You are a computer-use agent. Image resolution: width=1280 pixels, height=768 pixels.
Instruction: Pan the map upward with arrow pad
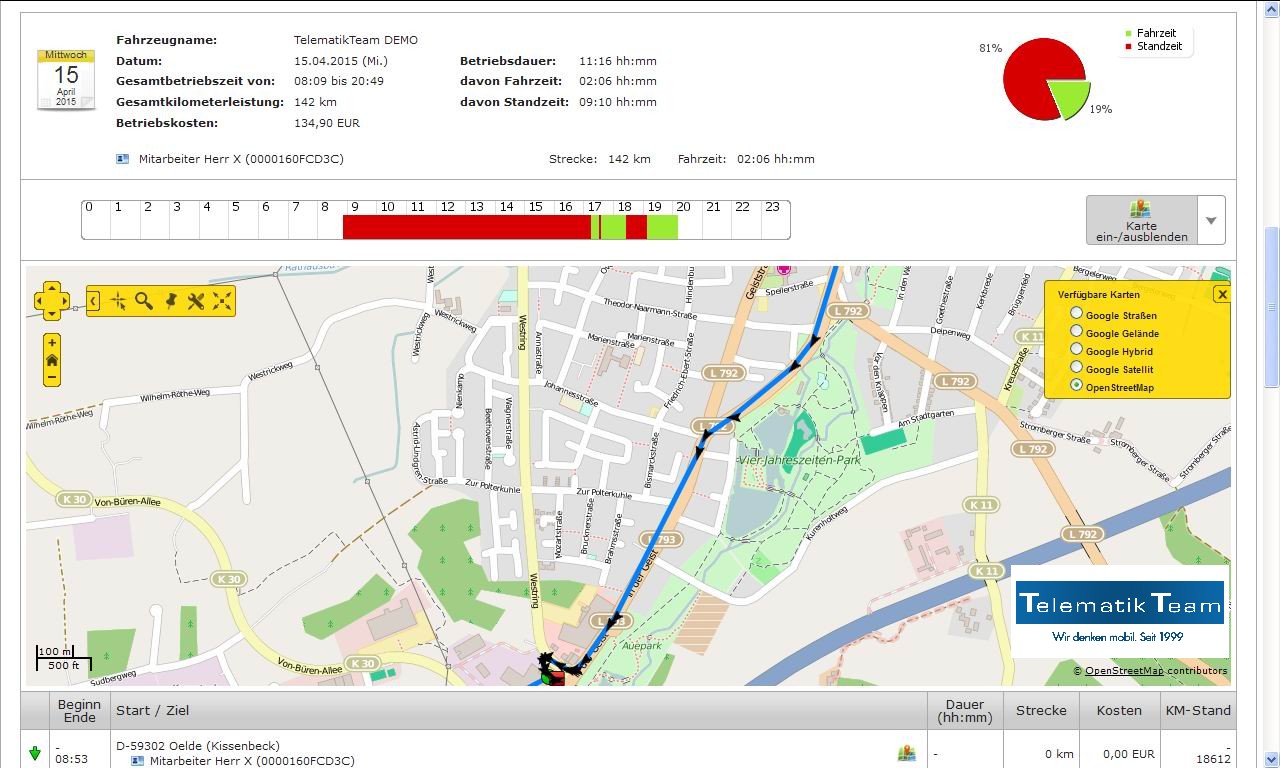(52, 289)
